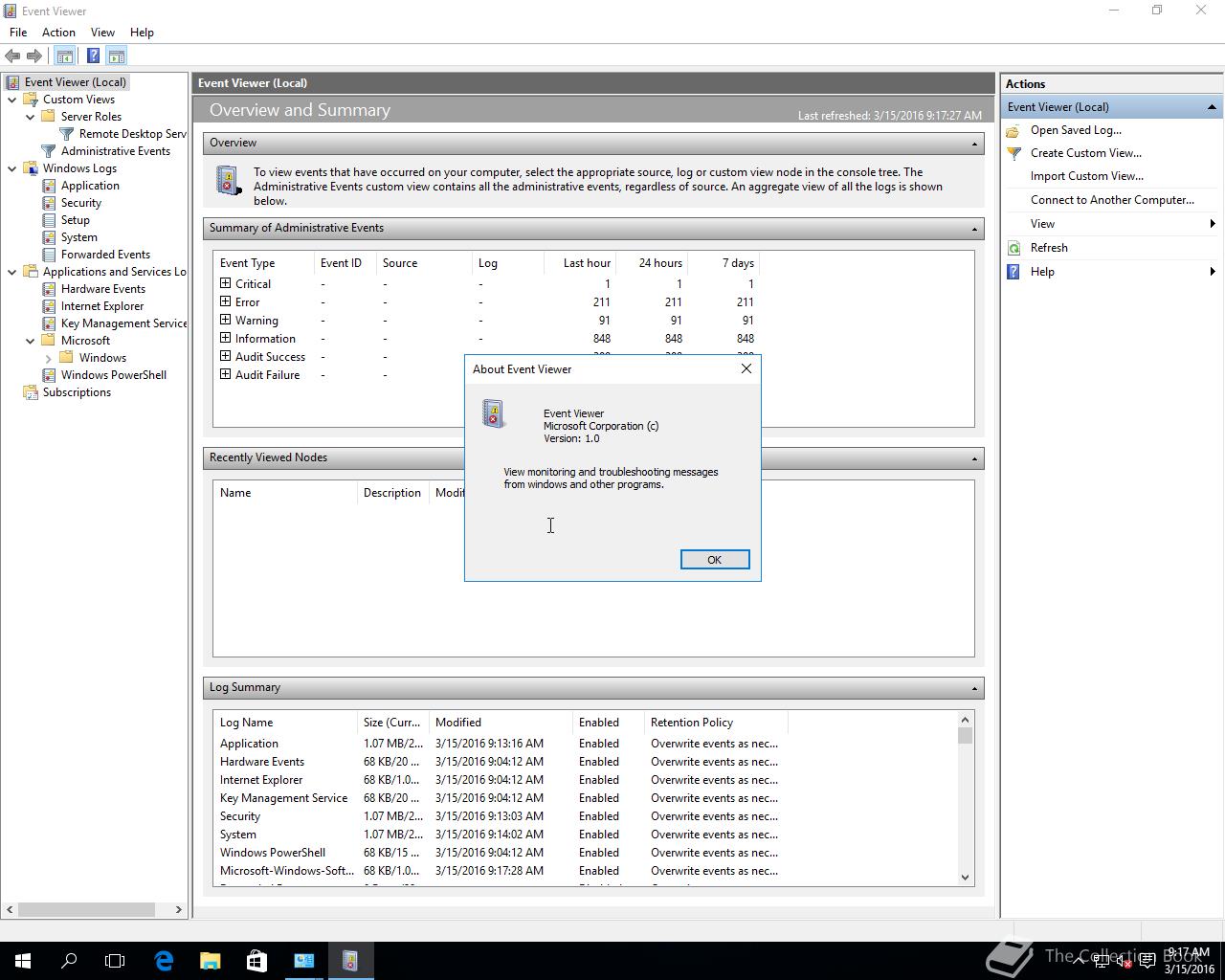Click Import Custom View action
The image size is (1225, 980).
(x=1087, y=176)
